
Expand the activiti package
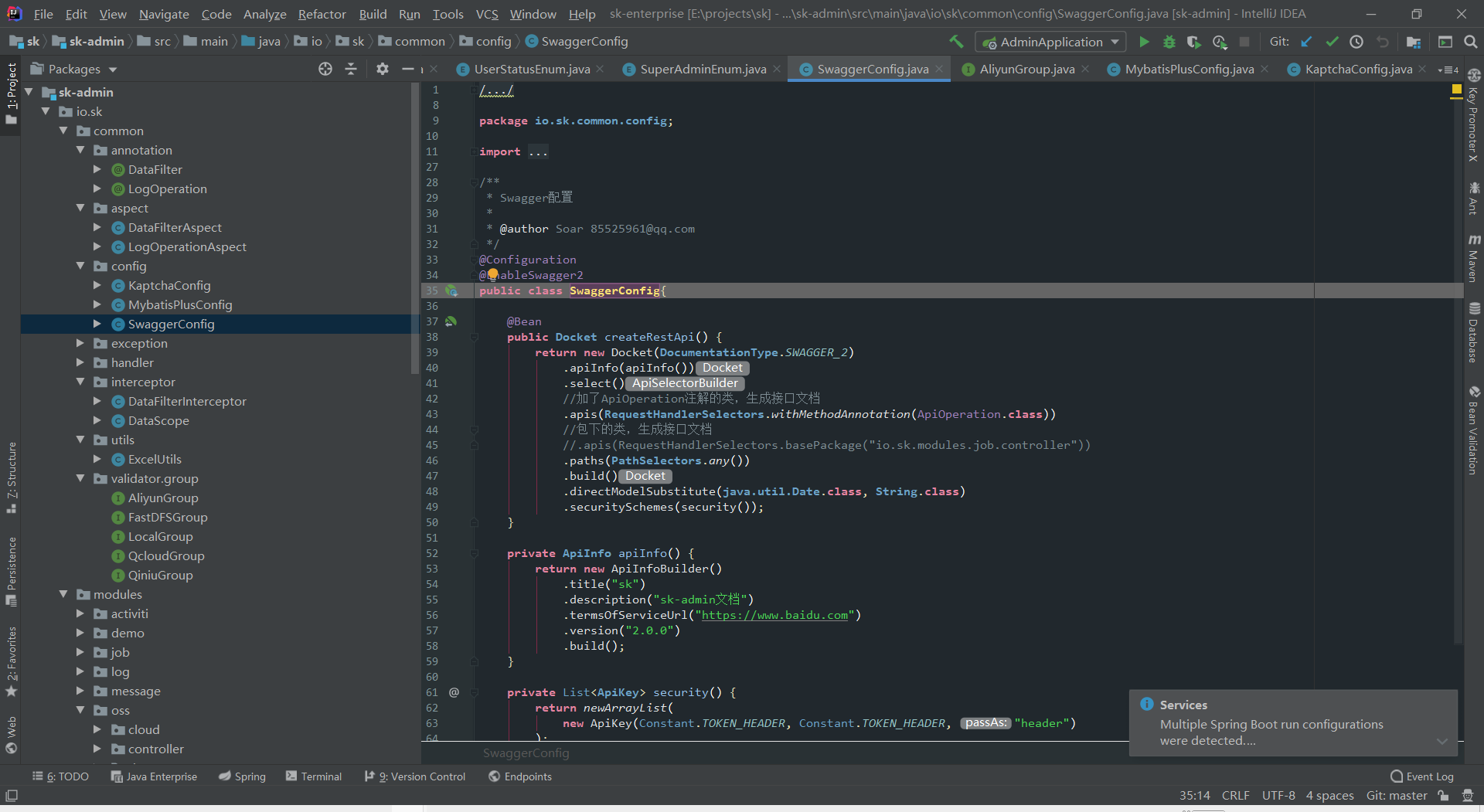coord(80,613)
